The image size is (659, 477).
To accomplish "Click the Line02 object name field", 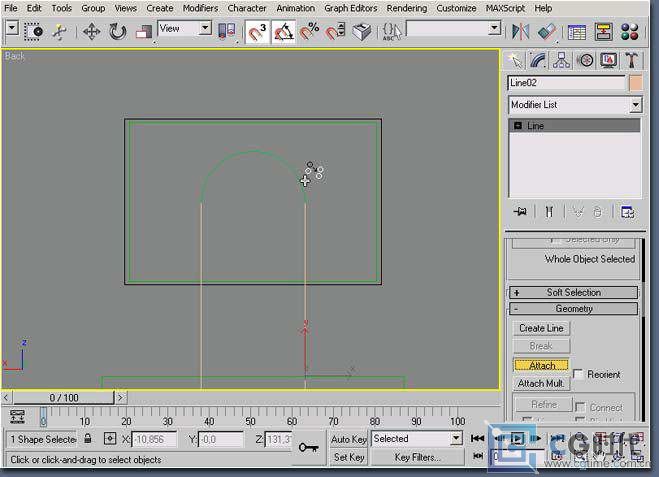I will point(567,83).
